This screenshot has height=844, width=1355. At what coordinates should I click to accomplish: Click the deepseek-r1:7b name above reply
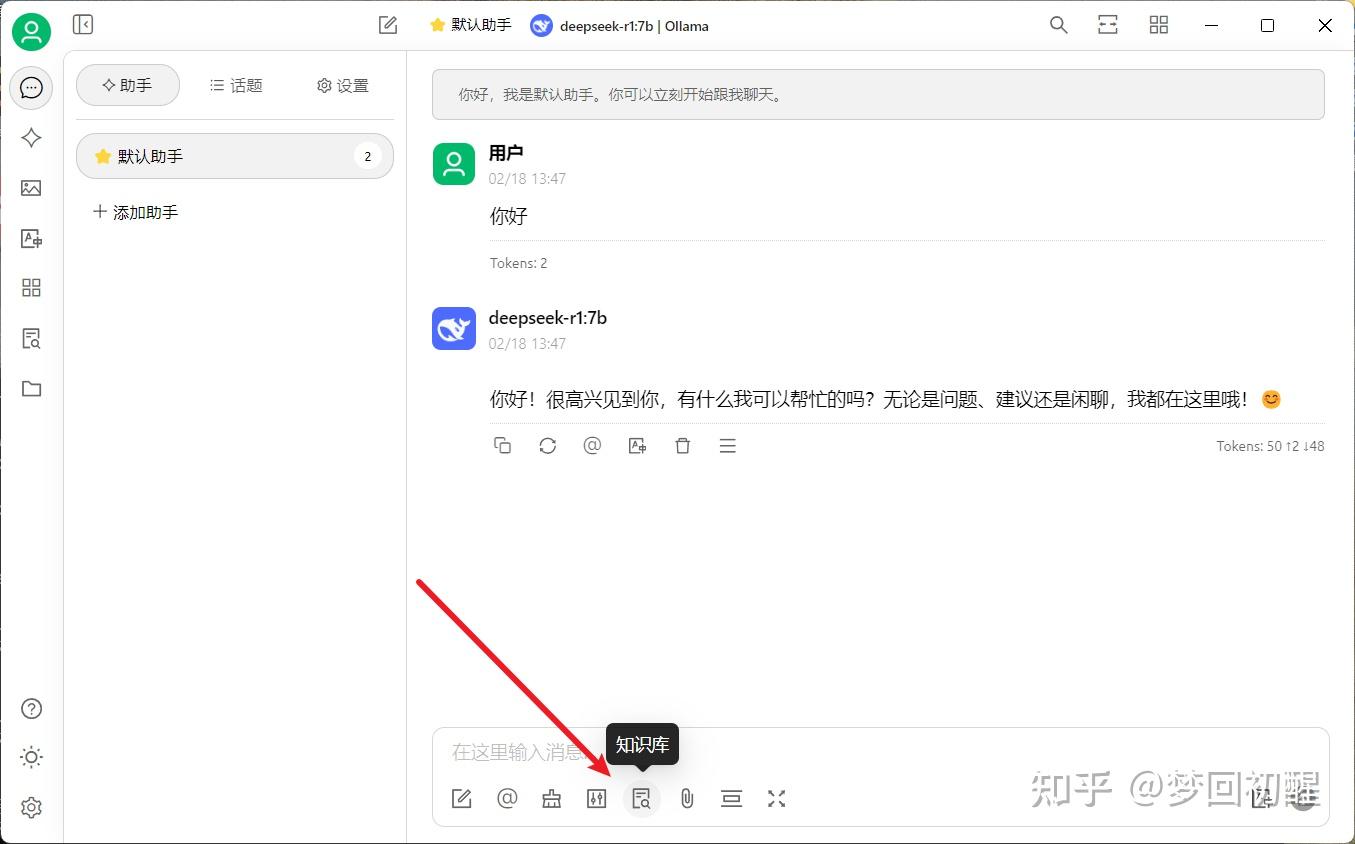[548, 318]
